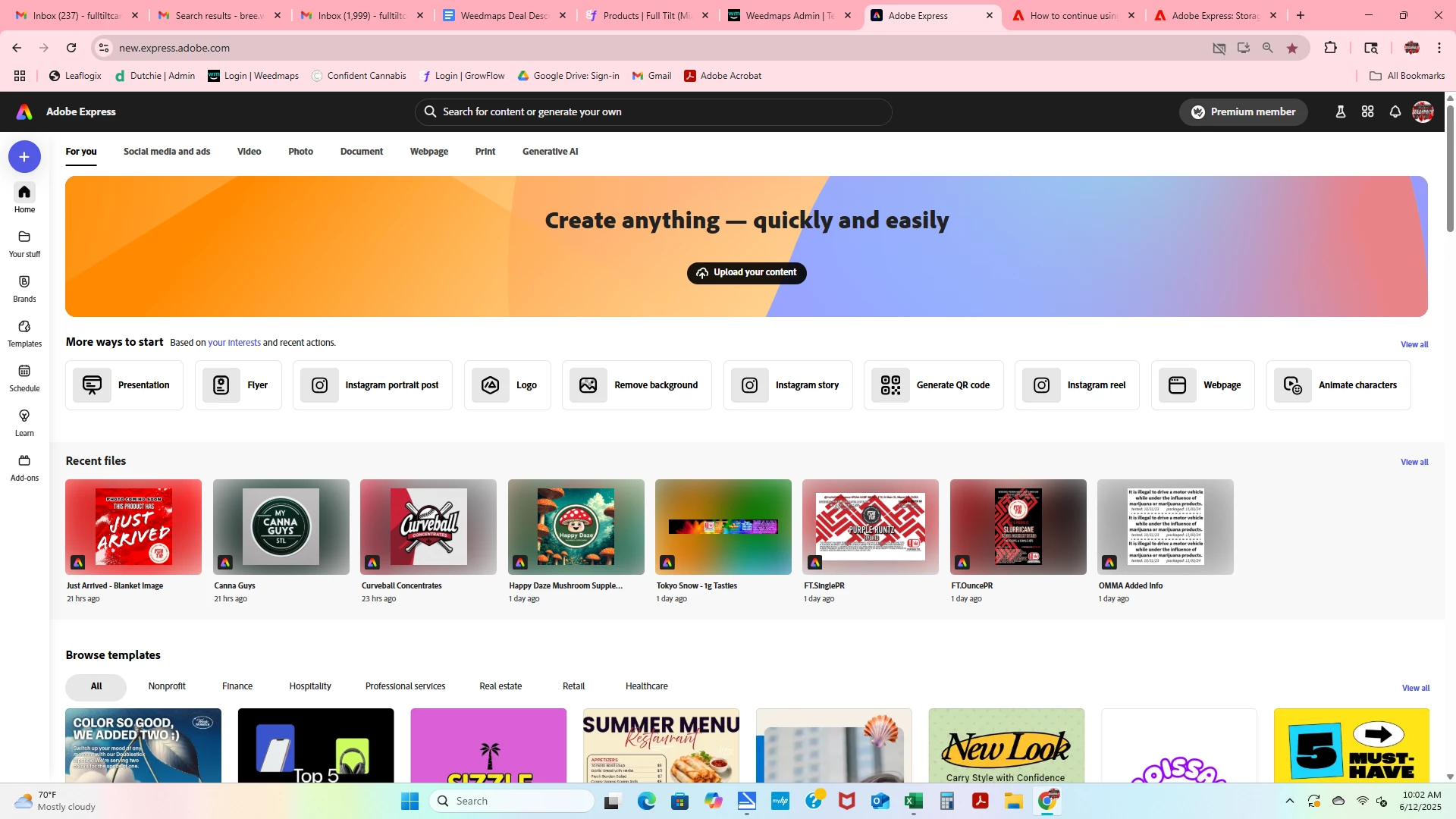This screenshot has height=819, width=1456.
Task: Click the Add-ons sidebar icon
Action: [24, 467]
